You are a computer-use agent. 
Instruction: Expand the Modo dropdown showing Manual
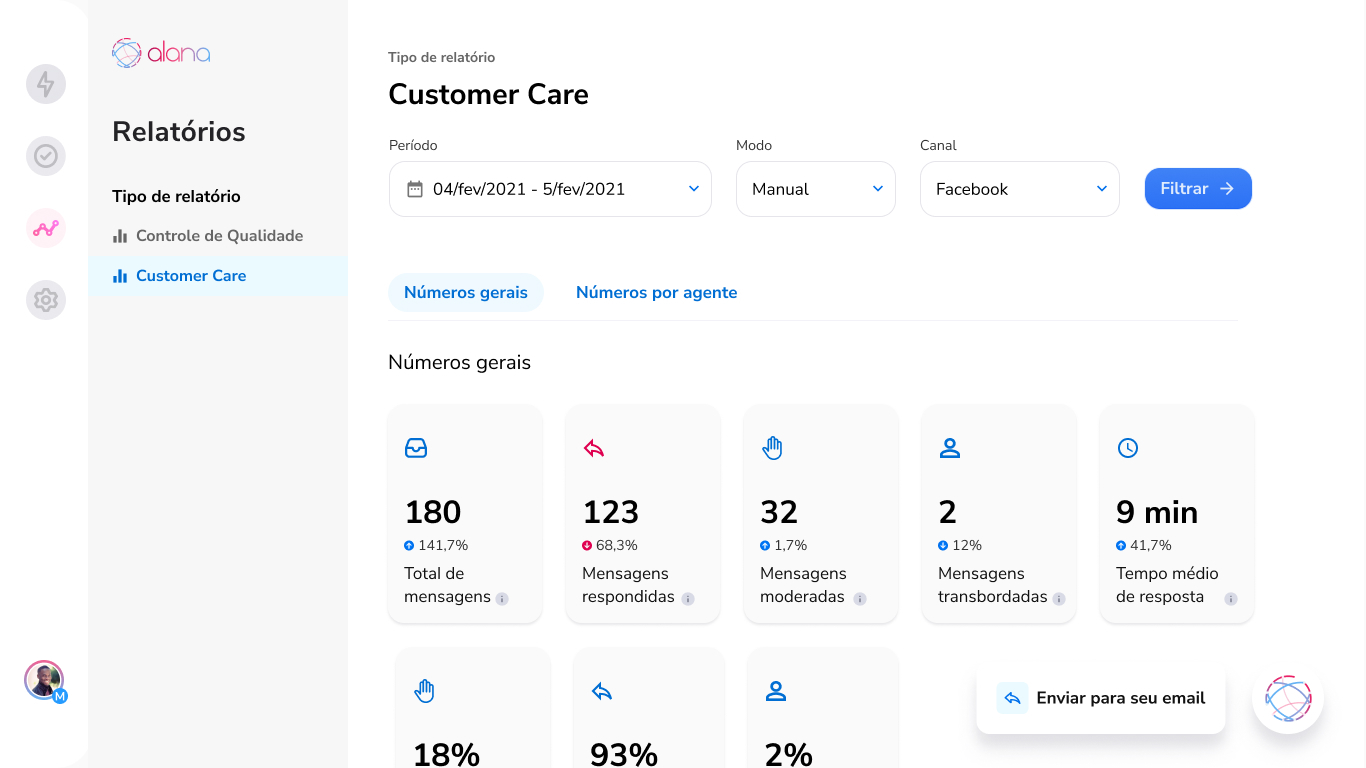815,188
